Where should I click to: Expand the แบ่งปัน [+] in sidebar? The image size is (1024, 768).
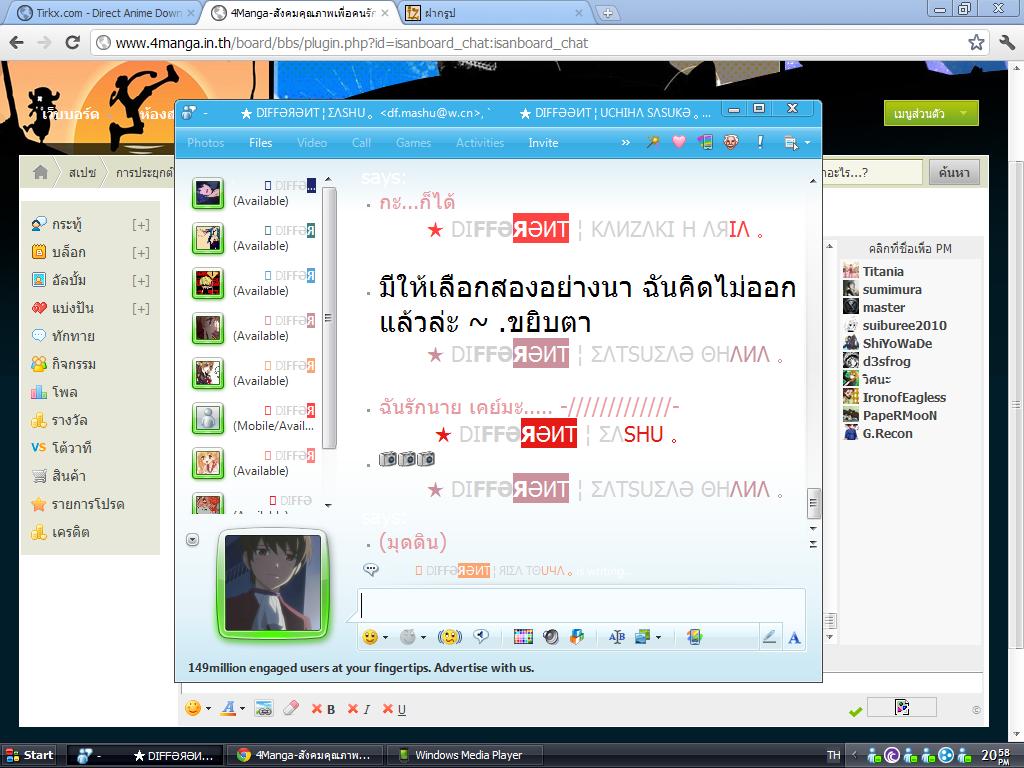click(x=140, y=309)
